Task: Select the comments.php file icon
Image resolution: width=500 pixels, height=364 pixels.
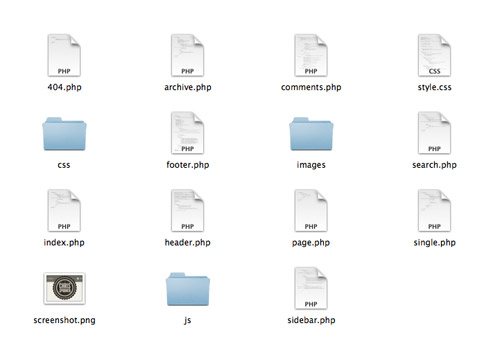Action: 311,55
